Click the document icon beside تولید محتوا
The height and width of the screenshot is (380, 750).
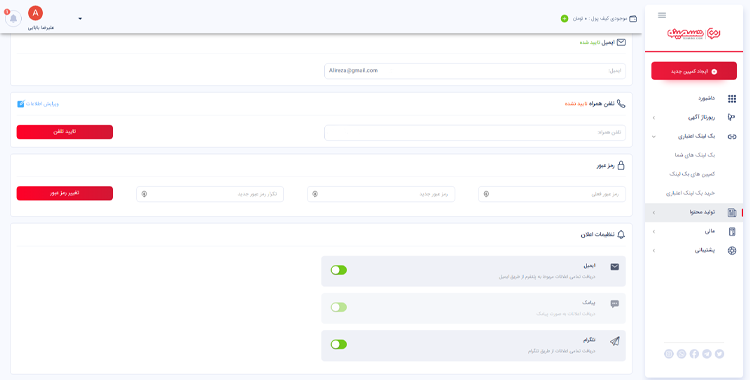tap(732, 212)
